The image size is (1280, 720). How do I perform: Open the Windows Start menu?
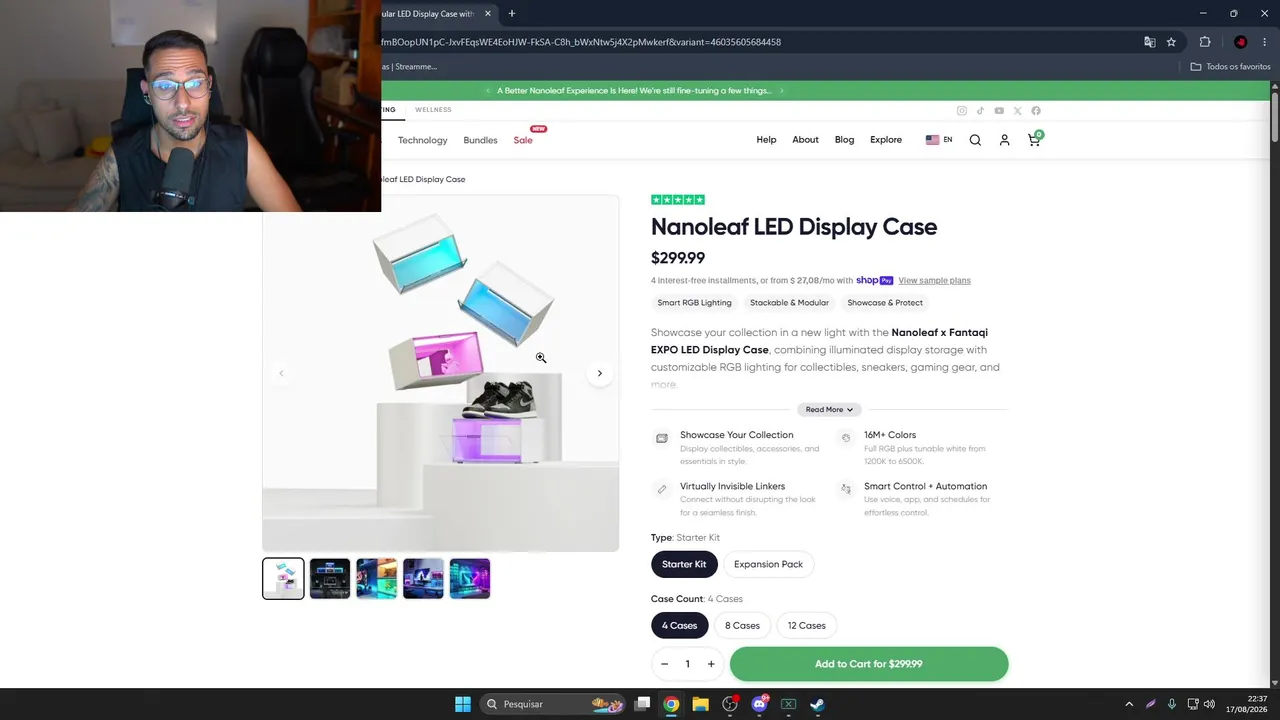pyautogui.click(x=463, y=704)
